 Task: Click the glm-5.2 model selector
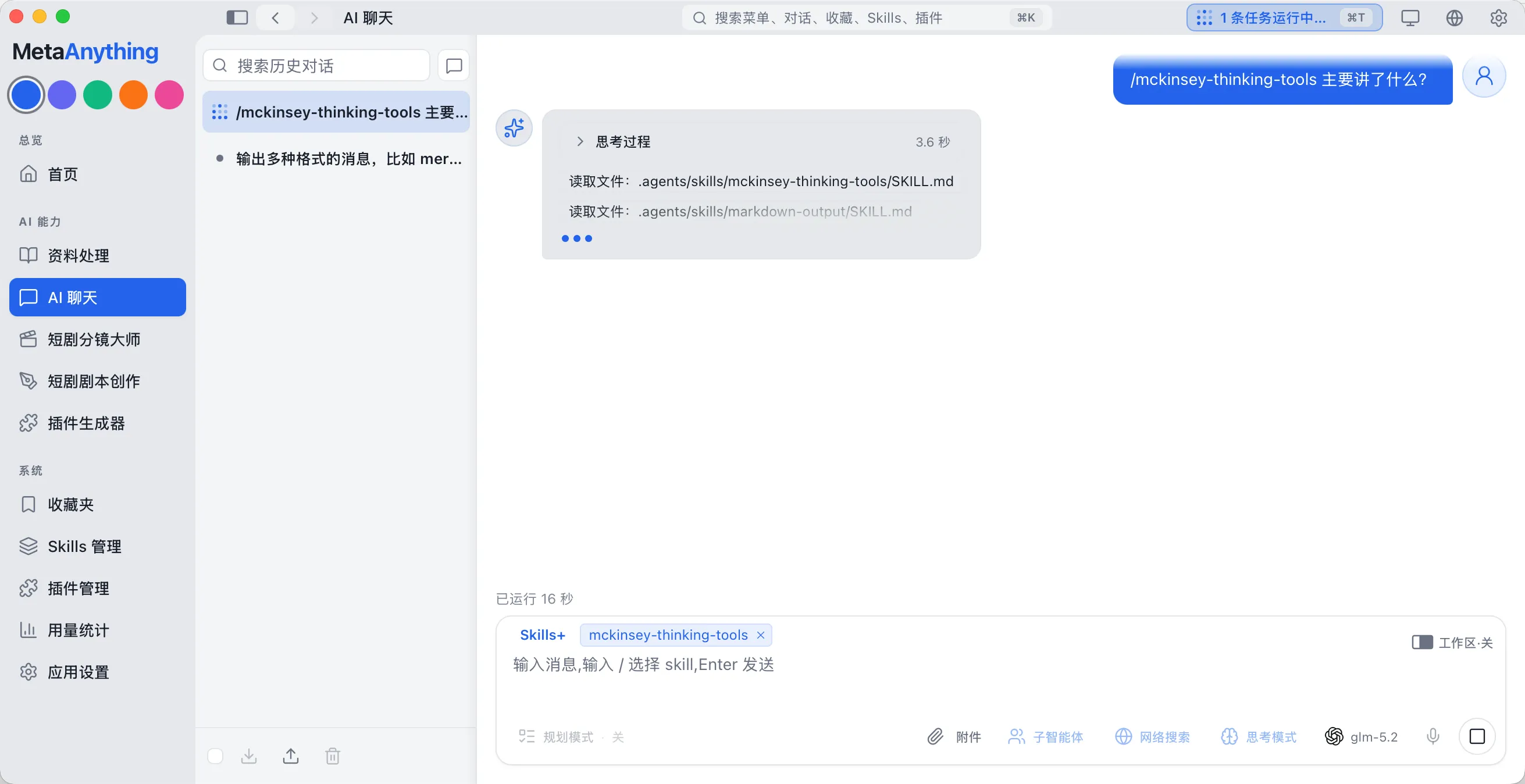click(x=1361, y=737)
